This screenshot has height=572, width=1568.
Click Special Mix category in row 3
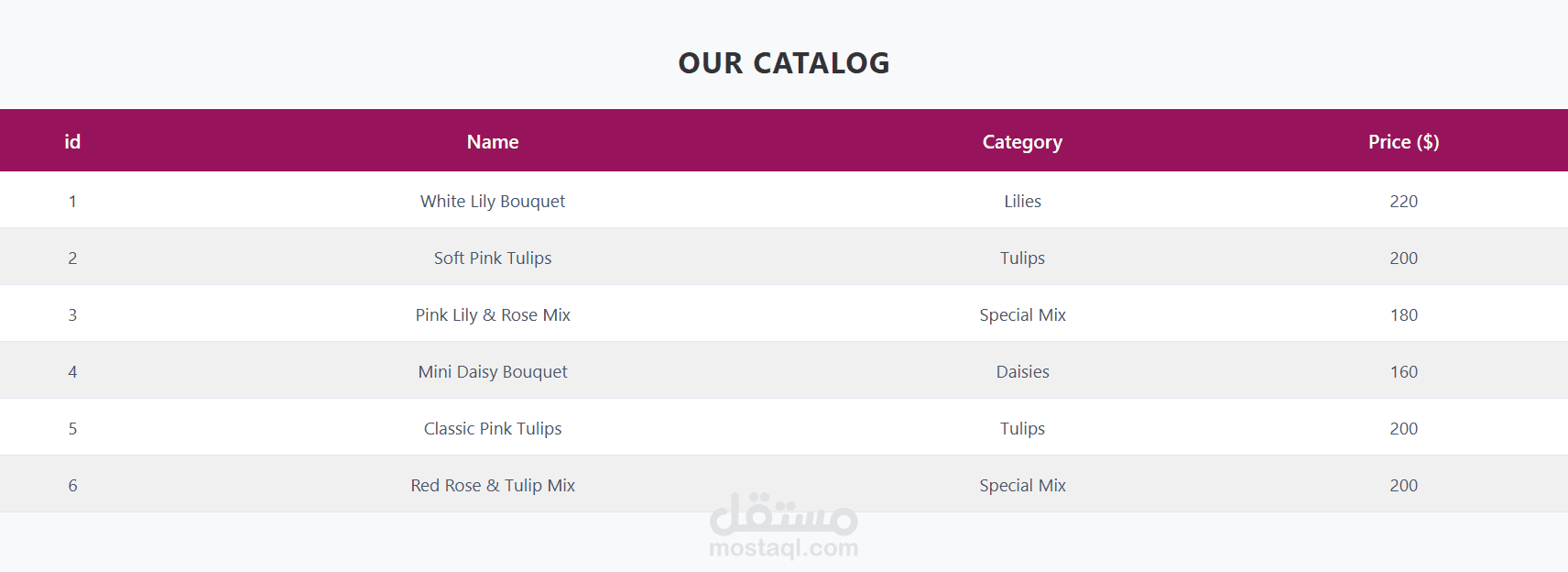pyautogui.click(x=1022, y=314)
